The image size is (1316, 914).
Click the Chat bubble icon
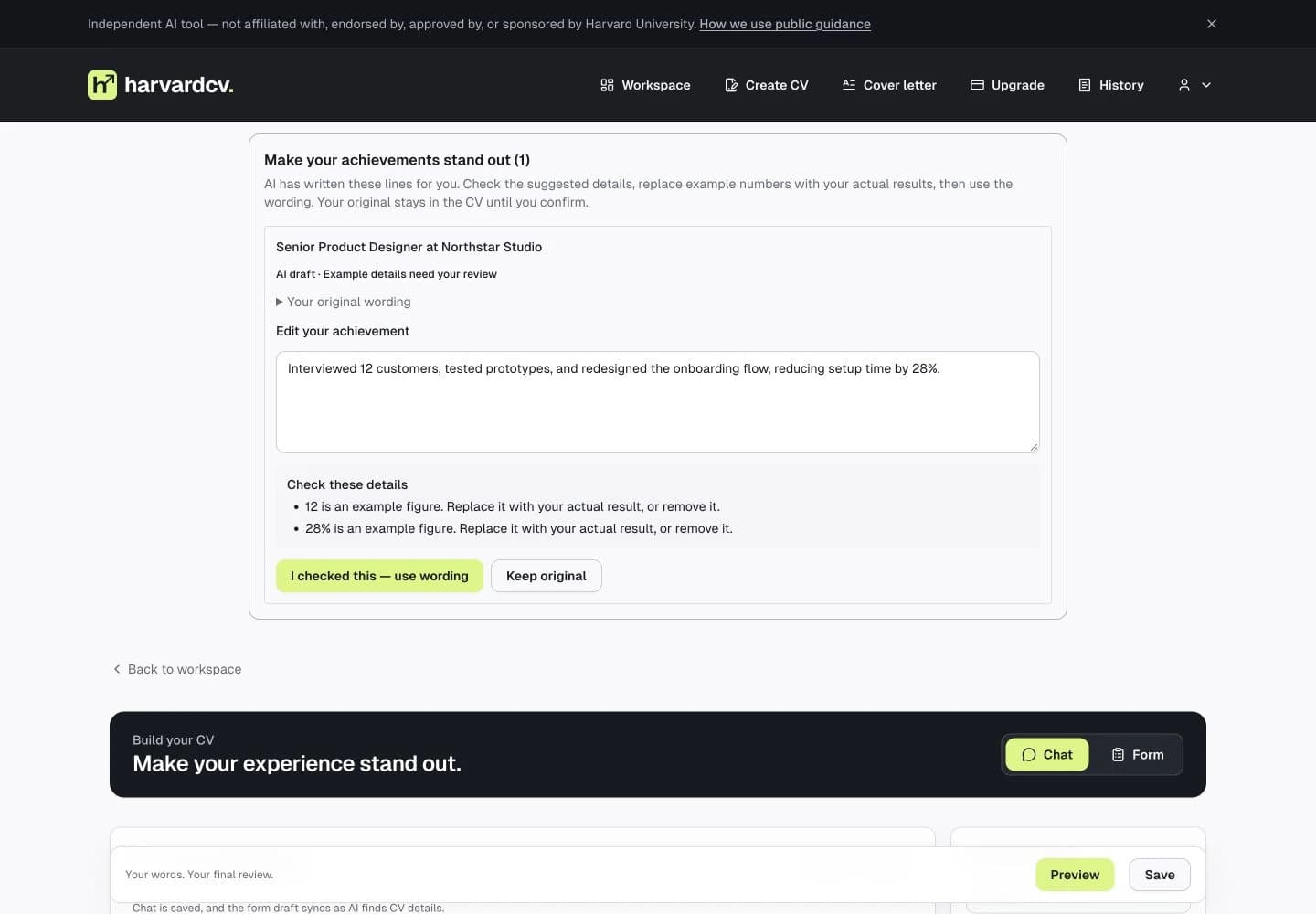pos(1029,755)
